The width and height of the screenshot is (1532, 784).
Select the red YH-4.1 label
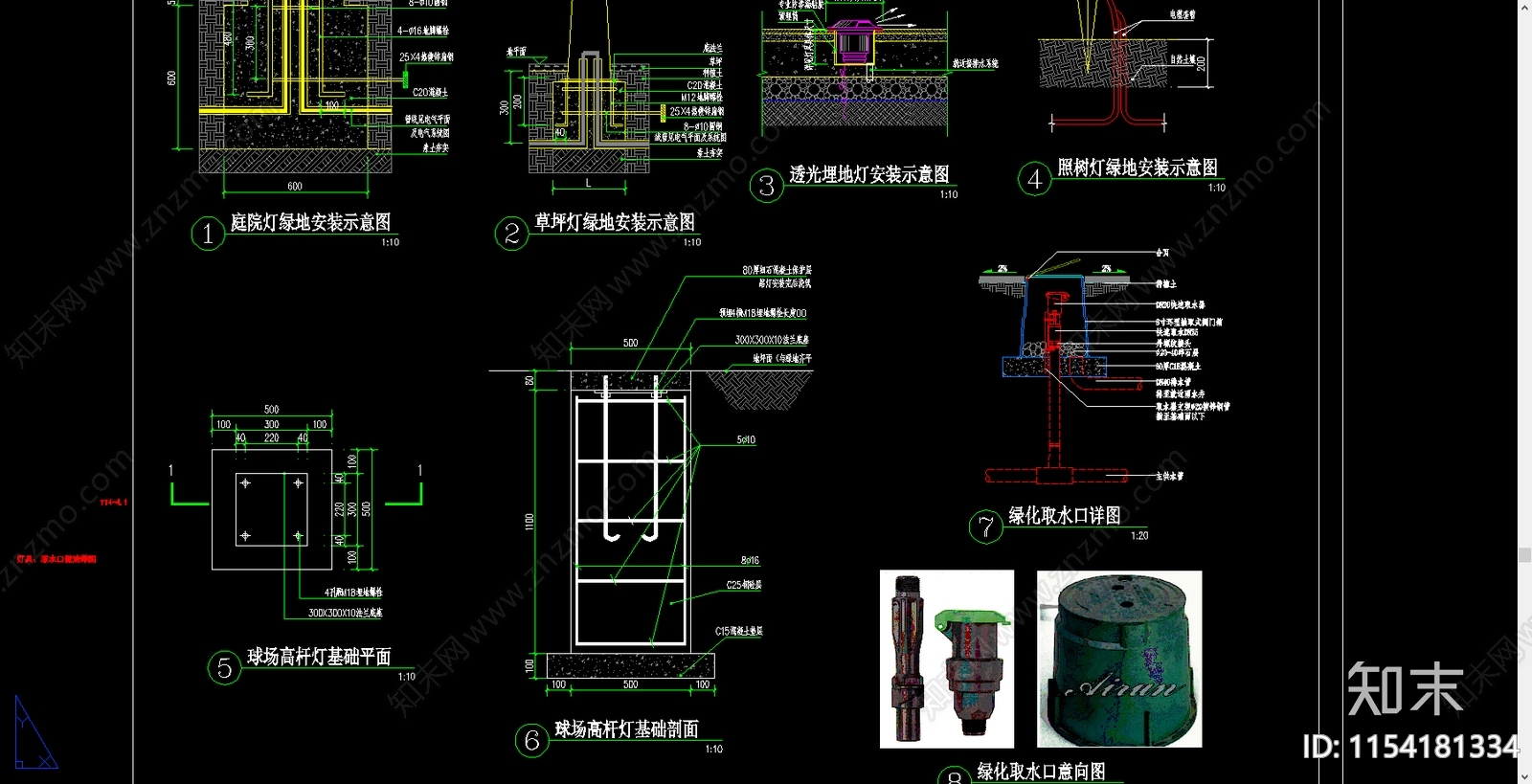coord(114,503)
